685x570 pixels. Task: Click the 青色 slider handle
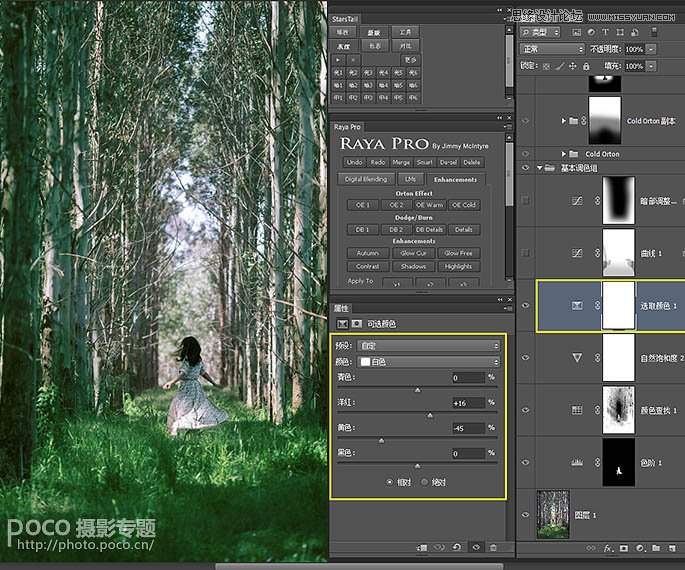click(x=417, y=390)
